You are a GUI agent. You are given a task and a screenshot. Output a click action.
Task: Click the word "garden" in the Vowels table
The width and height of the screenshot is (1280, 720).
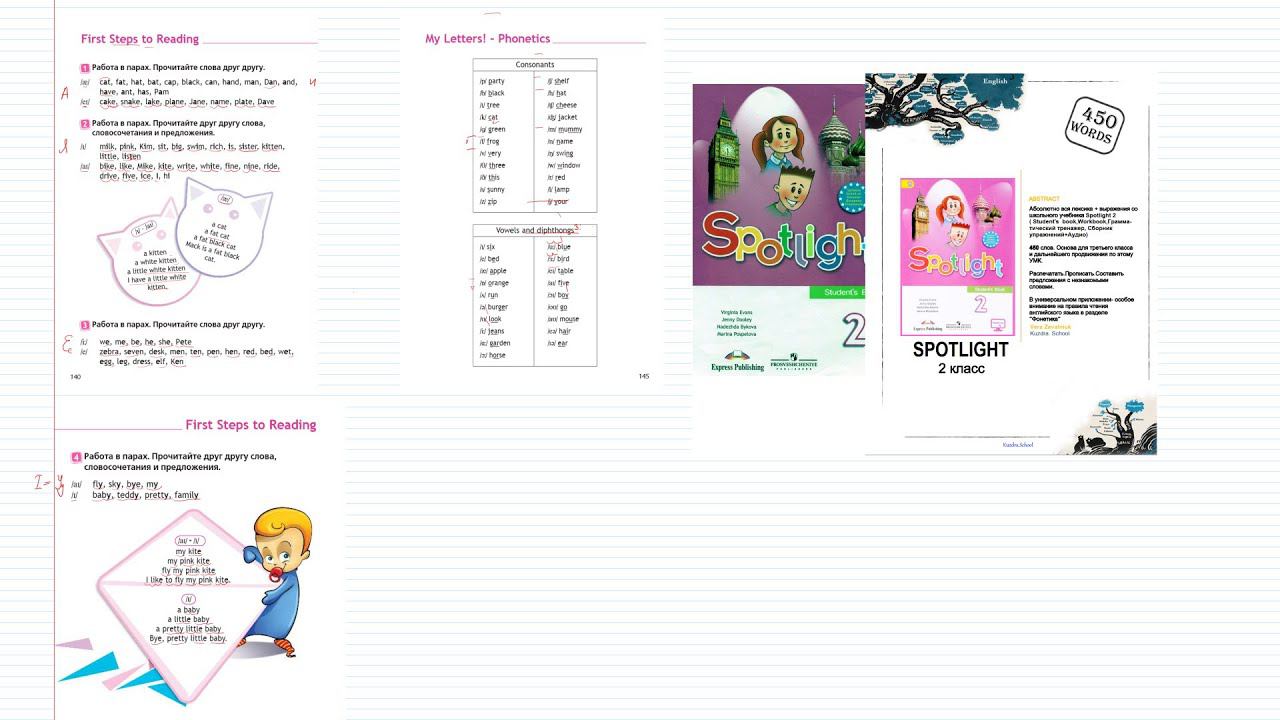point(499,343)
